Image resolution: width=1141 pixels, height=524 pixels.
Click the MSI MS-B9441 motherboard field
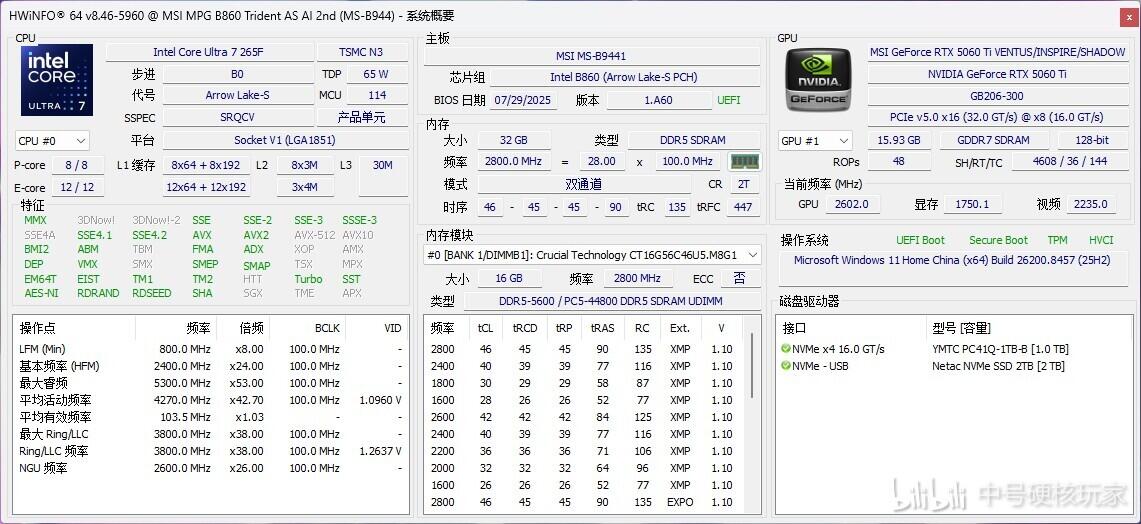[x=591, y=56]
